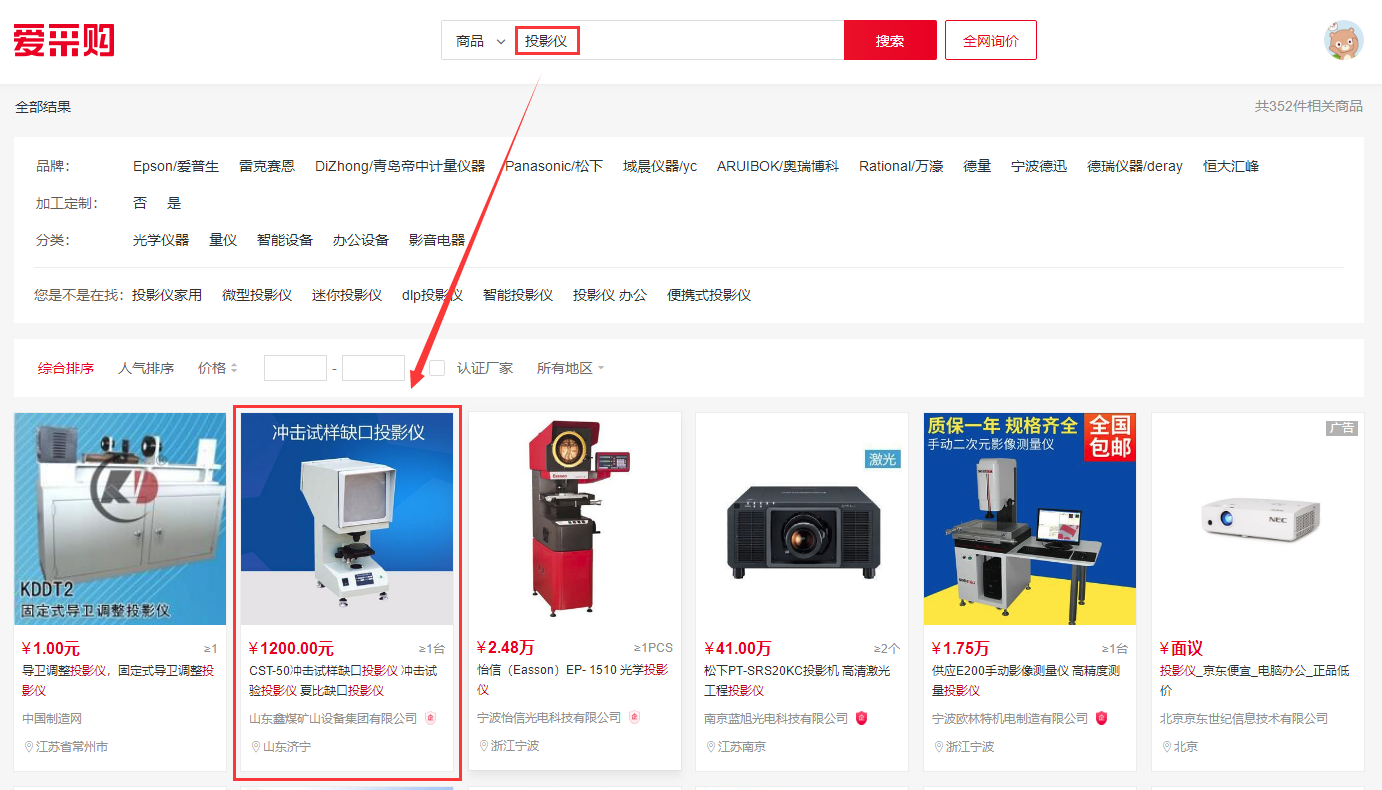Click the 全网询价 button

pyautogui.click(x=991, y=40)
